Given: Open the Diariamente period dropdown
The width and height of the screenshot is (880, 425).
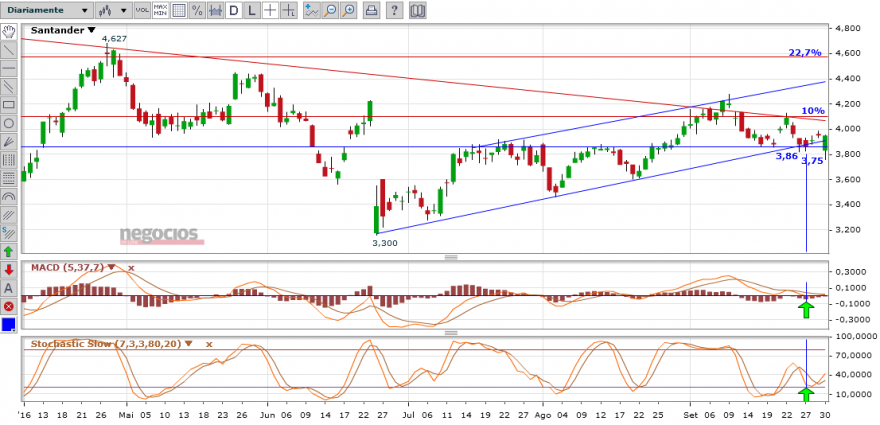Looking at the screenshot, I should coord(47,10).
